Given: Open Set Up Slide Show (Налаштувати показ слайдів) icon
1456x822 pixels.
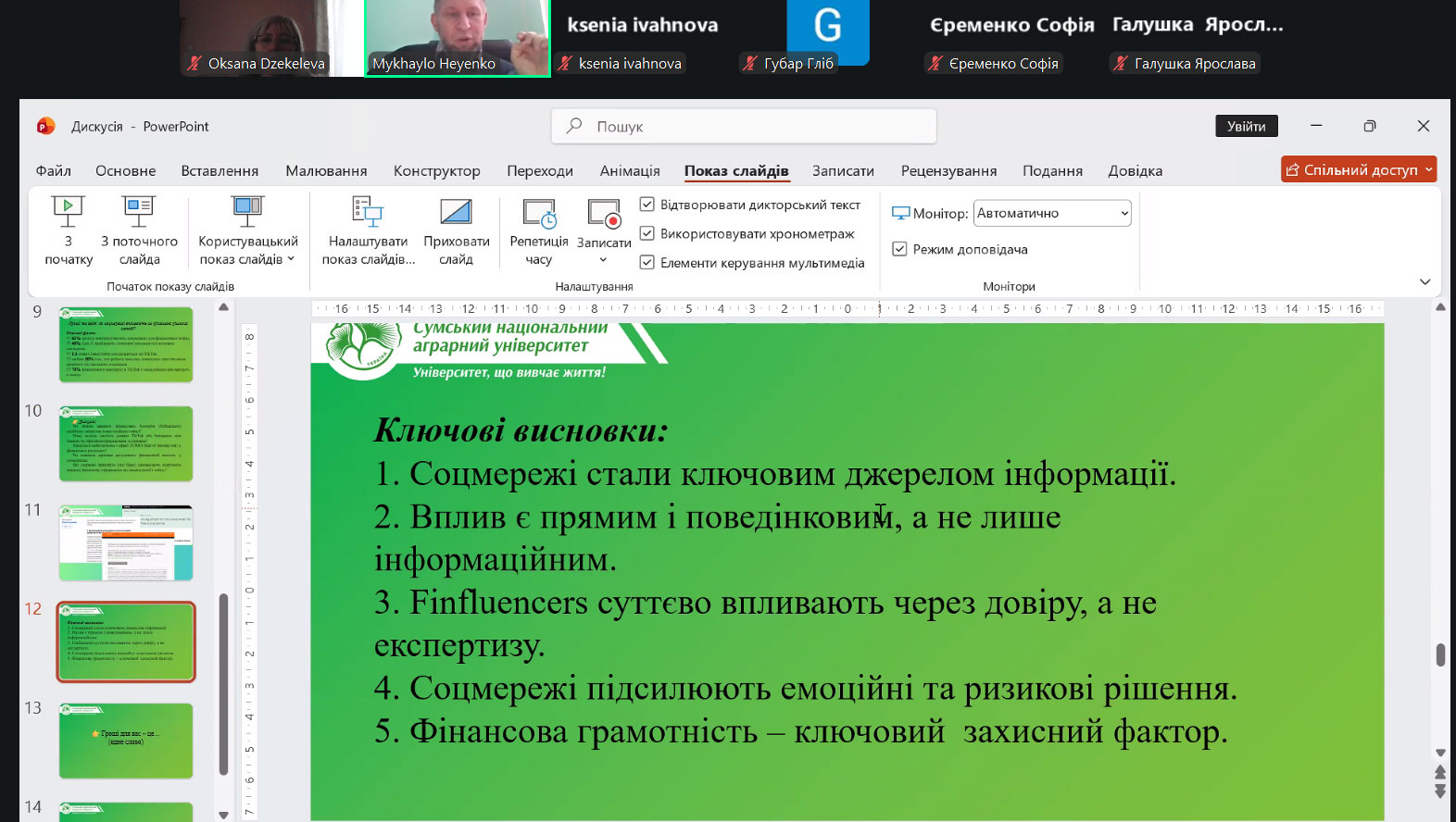Looking at the screenshot, I should [x=368, y=213].
